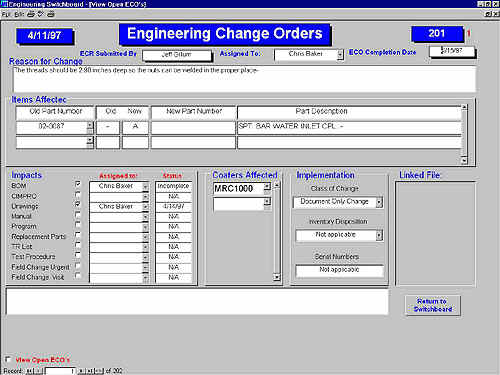The width and height of the screenshot is (500, 375).
Task: Open the Edit menu
Action: click(x=19, y=14)
